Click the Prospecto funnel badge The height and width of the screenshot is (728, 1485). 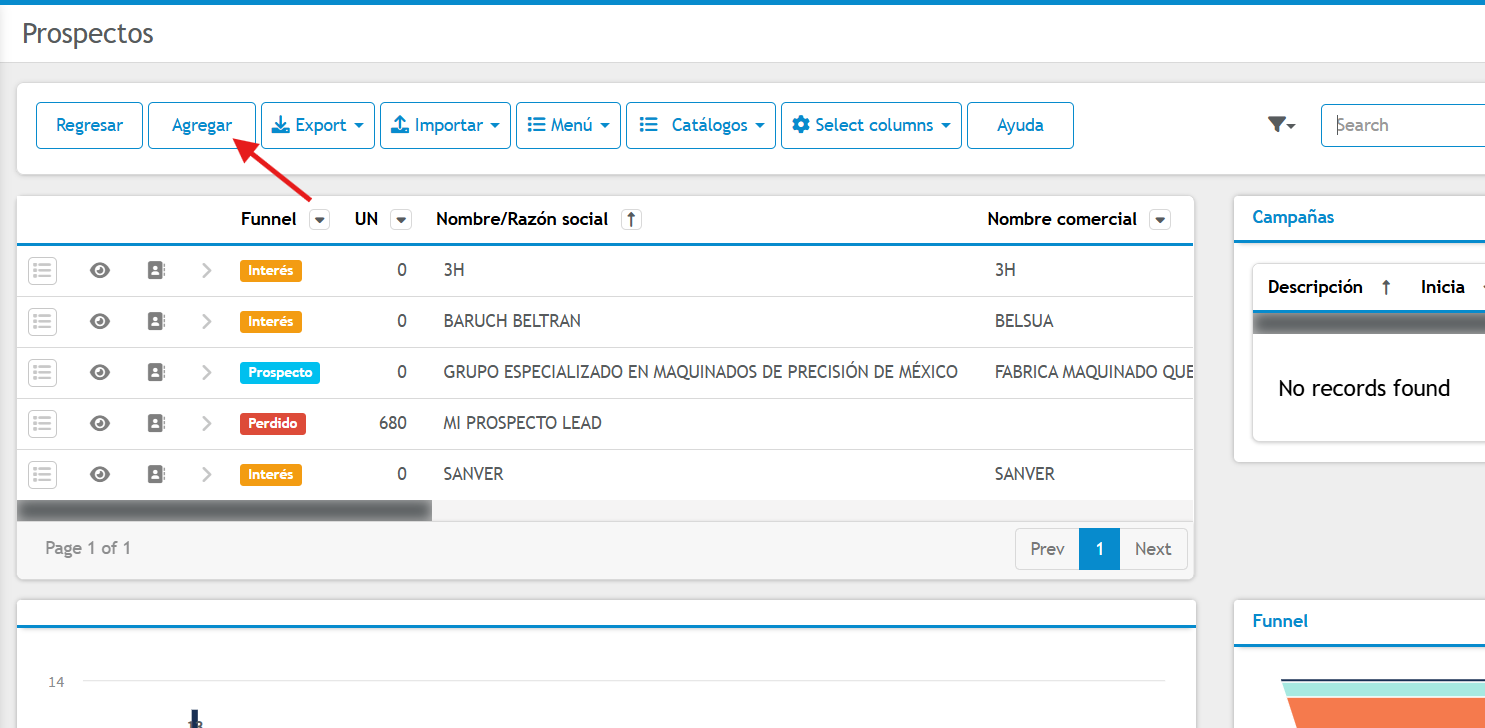[280, 372]
